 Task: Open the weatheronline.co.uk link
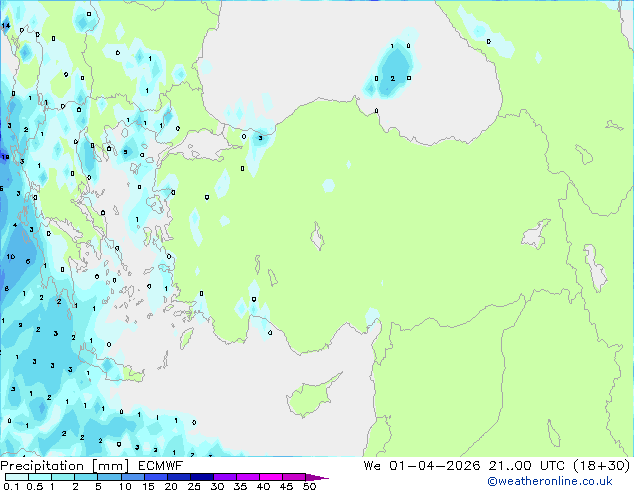pyautogui.click(x=549, y=481)
